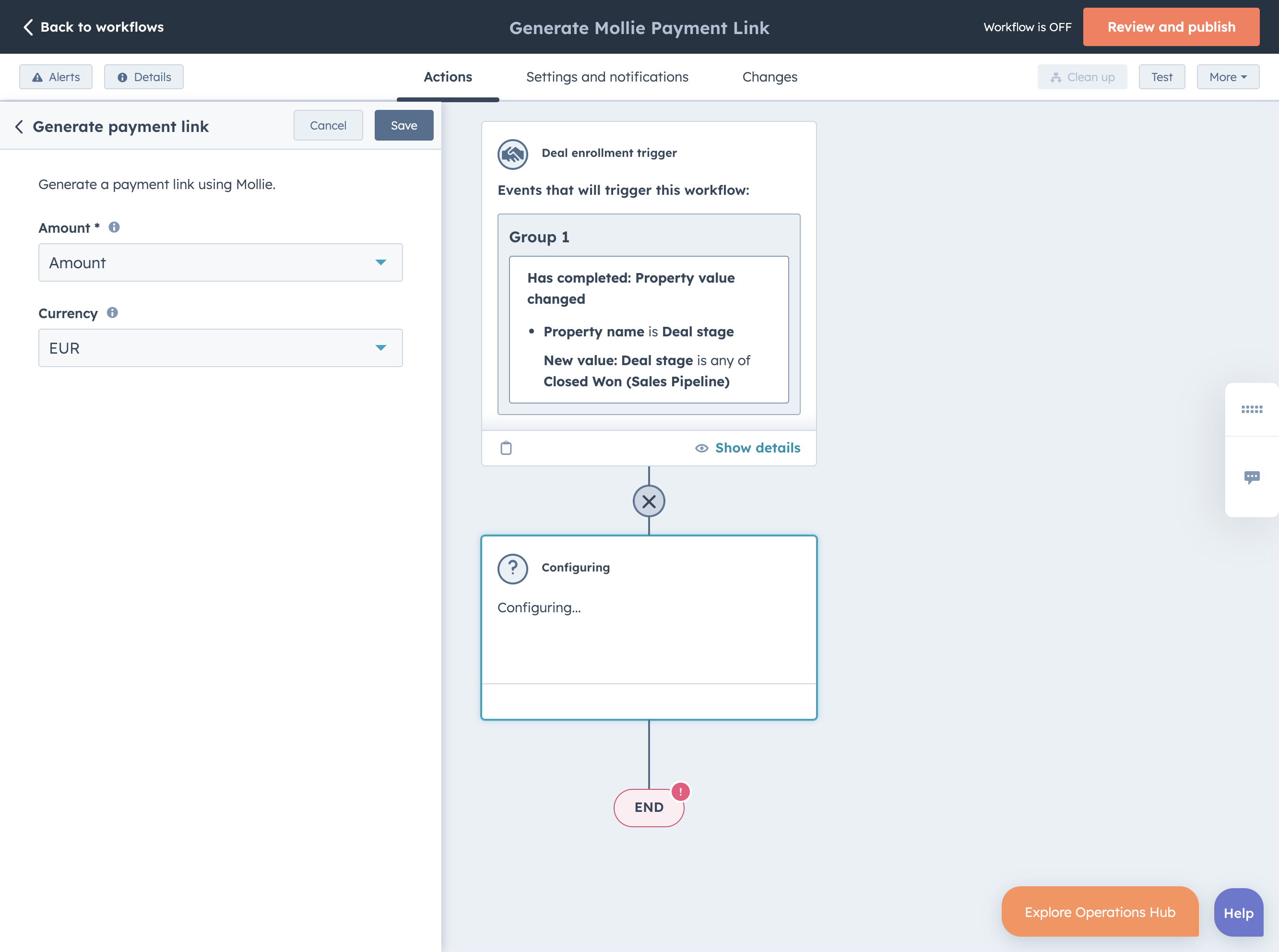Open the comments chat bubble icon
This screenshot has width=1279, height=952.
click(x=1251, y=477)
